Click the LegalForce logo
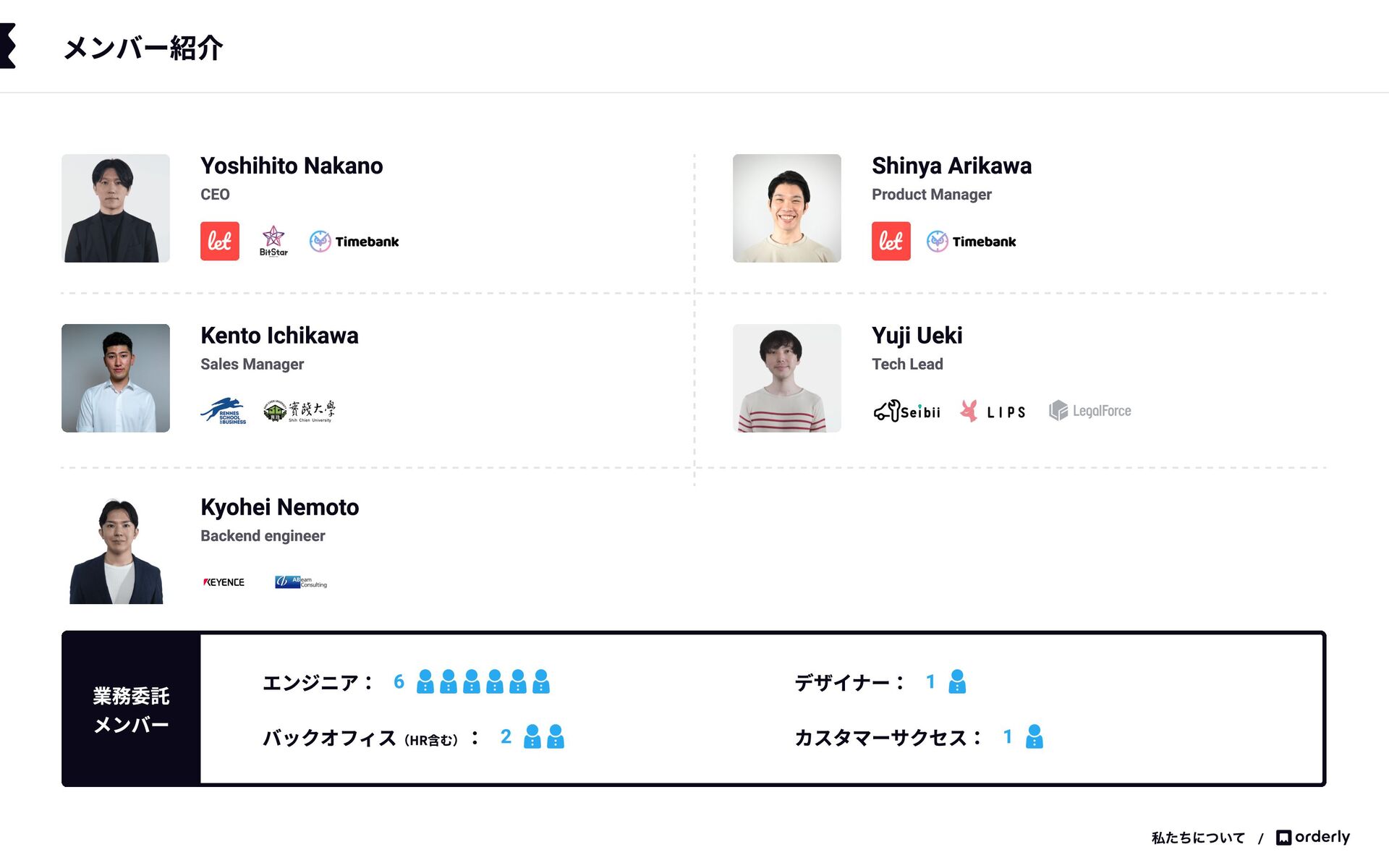 [x=1090, y=411]
